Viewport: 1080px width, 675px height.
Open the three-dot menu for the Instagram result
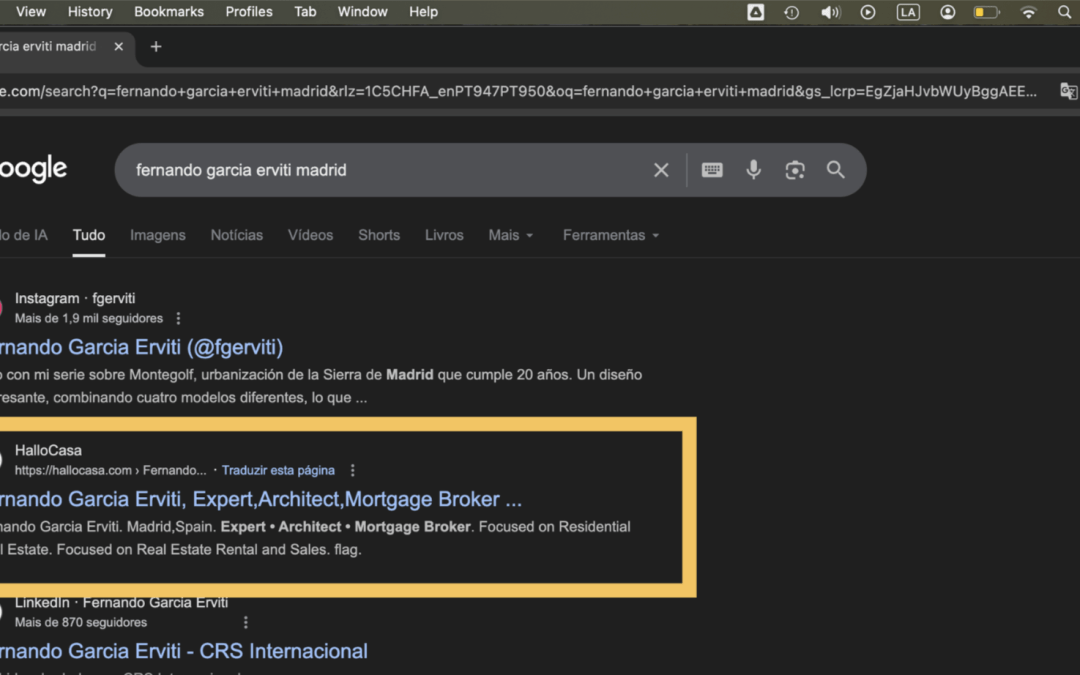(x=178, y=318)
